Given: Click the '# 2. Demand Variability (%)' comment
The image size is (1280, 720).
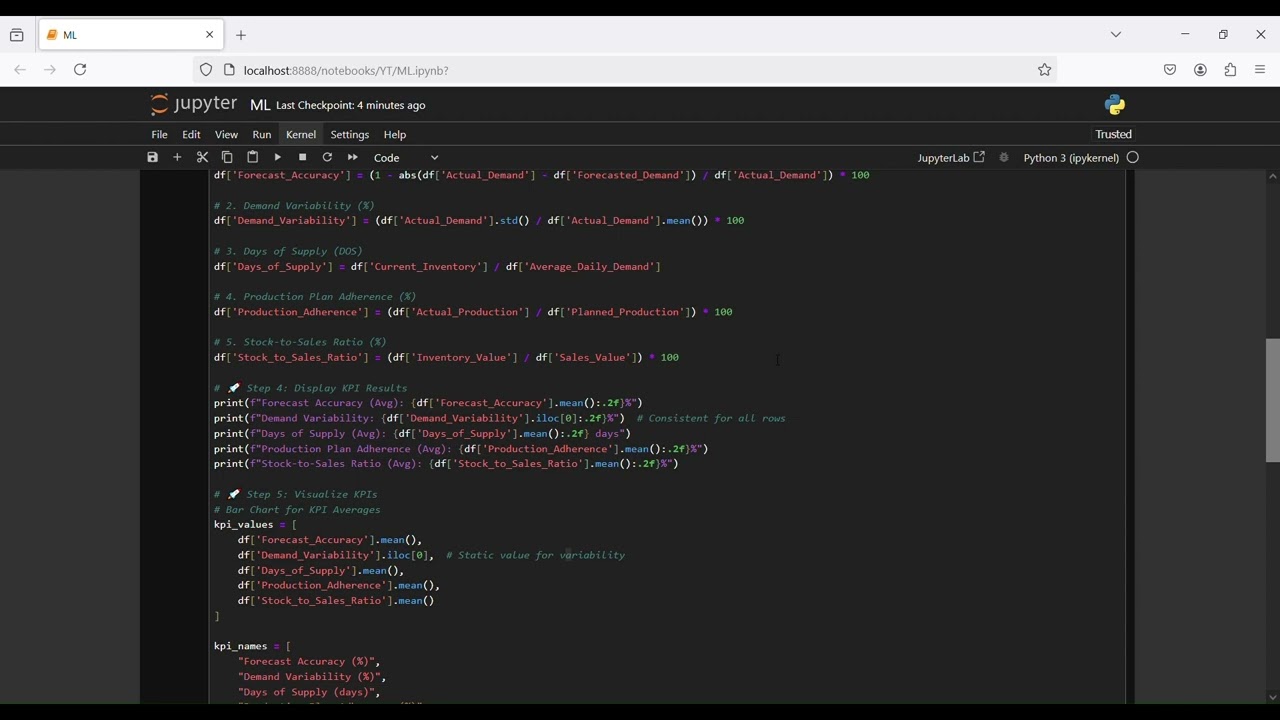Looking at the screenshot, I should pos(295,206).
